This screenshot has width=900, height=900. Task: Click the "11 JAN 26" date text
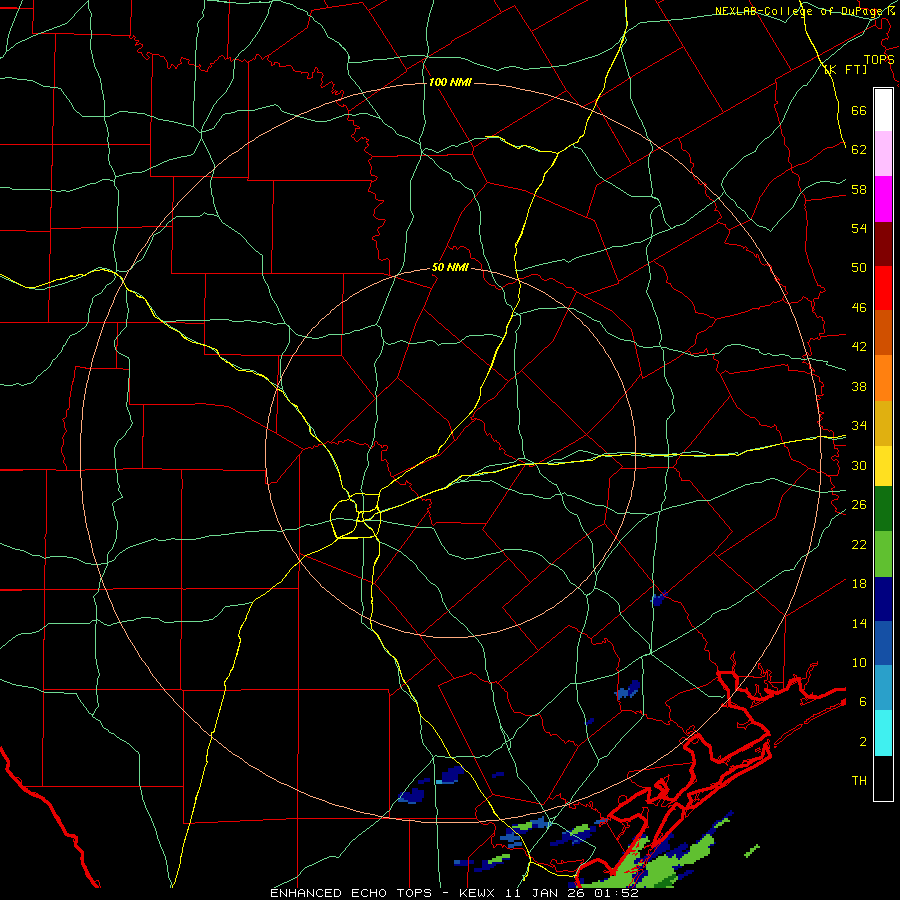click(544, 893)
